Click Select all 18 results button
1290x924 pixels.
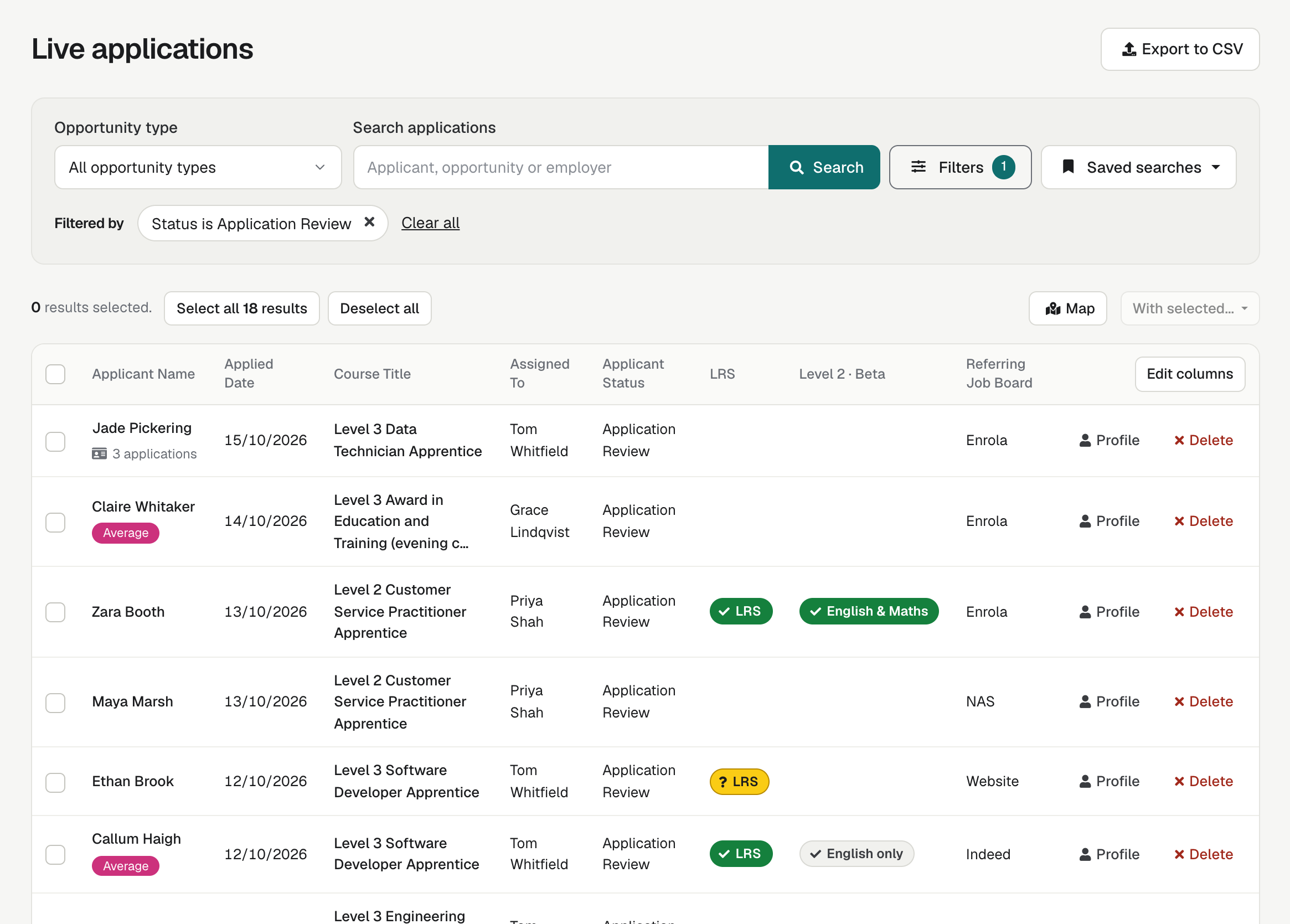242,308
